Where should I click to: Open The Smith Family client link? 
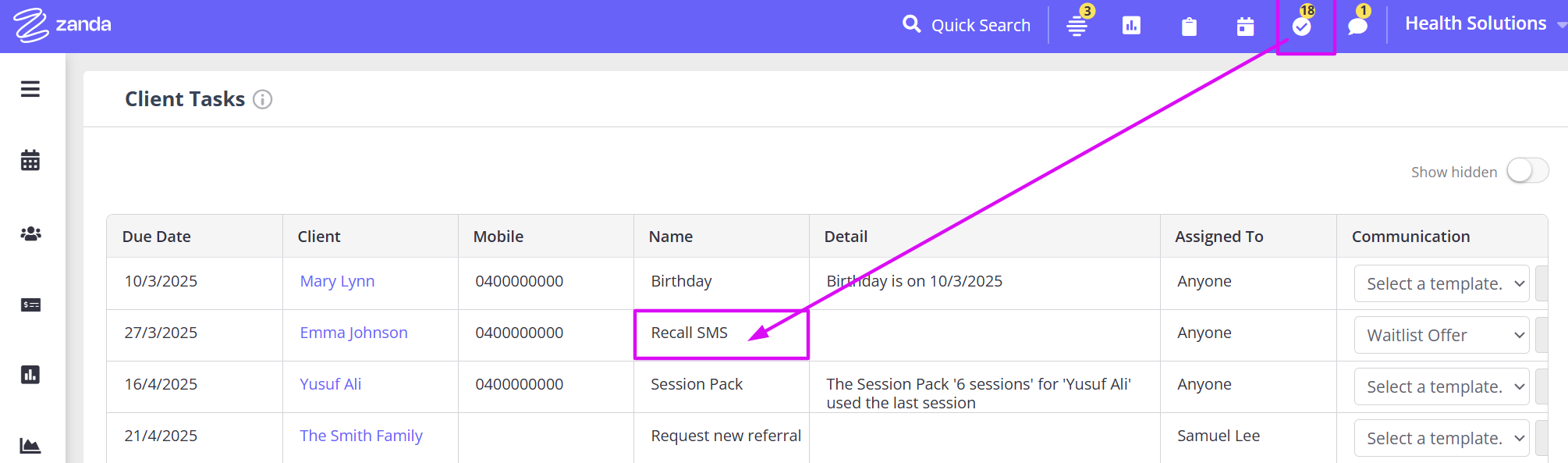click(360, 436)
